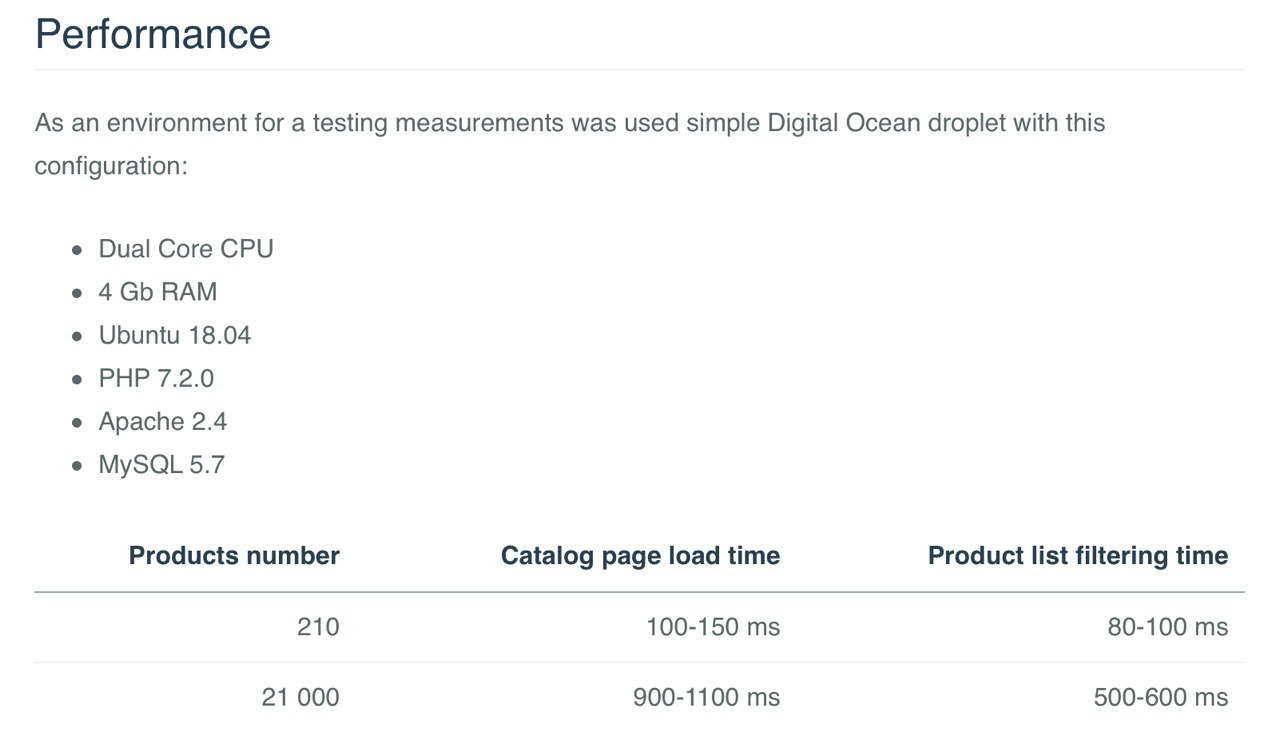Click the 500-600 ms filtering time cell

coord(1160,697)
